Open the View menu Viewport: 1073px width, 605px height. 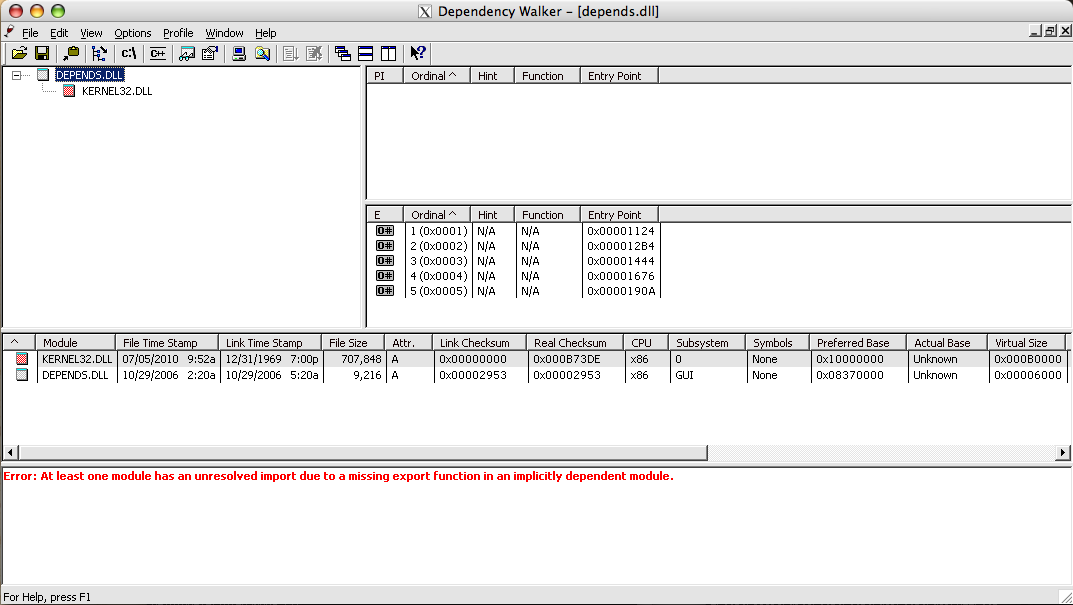[x=91, y=33]
